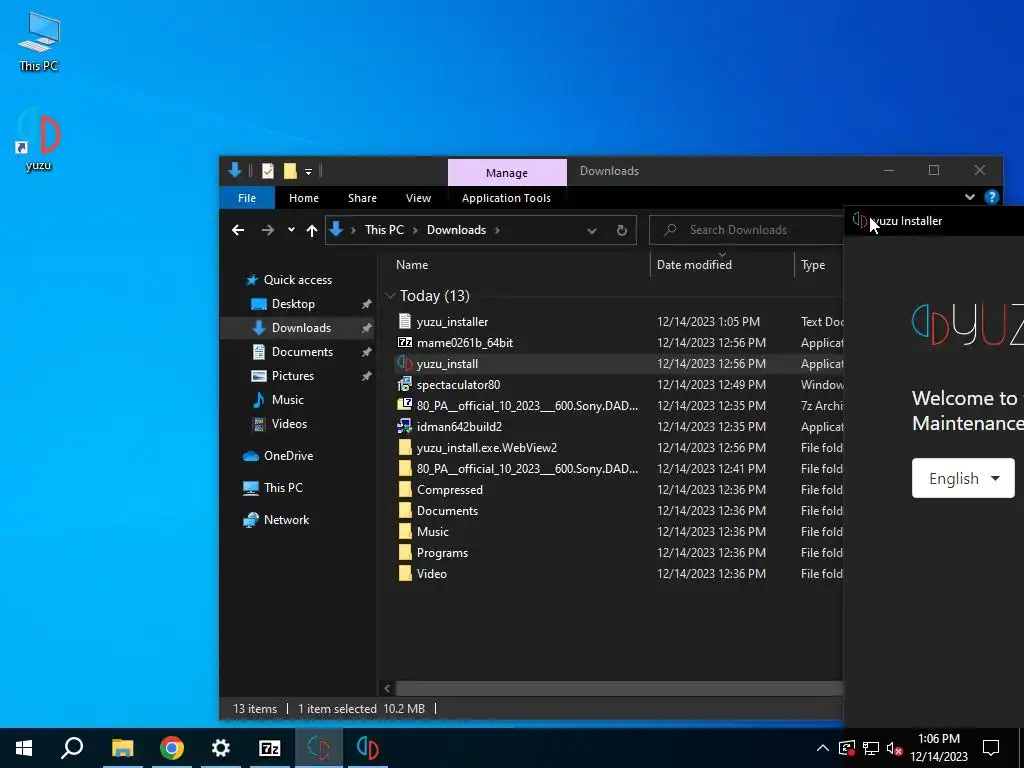Click New Folder icon in quick access toolbar
The image size is (1024, 768).
tap(290, 171)
